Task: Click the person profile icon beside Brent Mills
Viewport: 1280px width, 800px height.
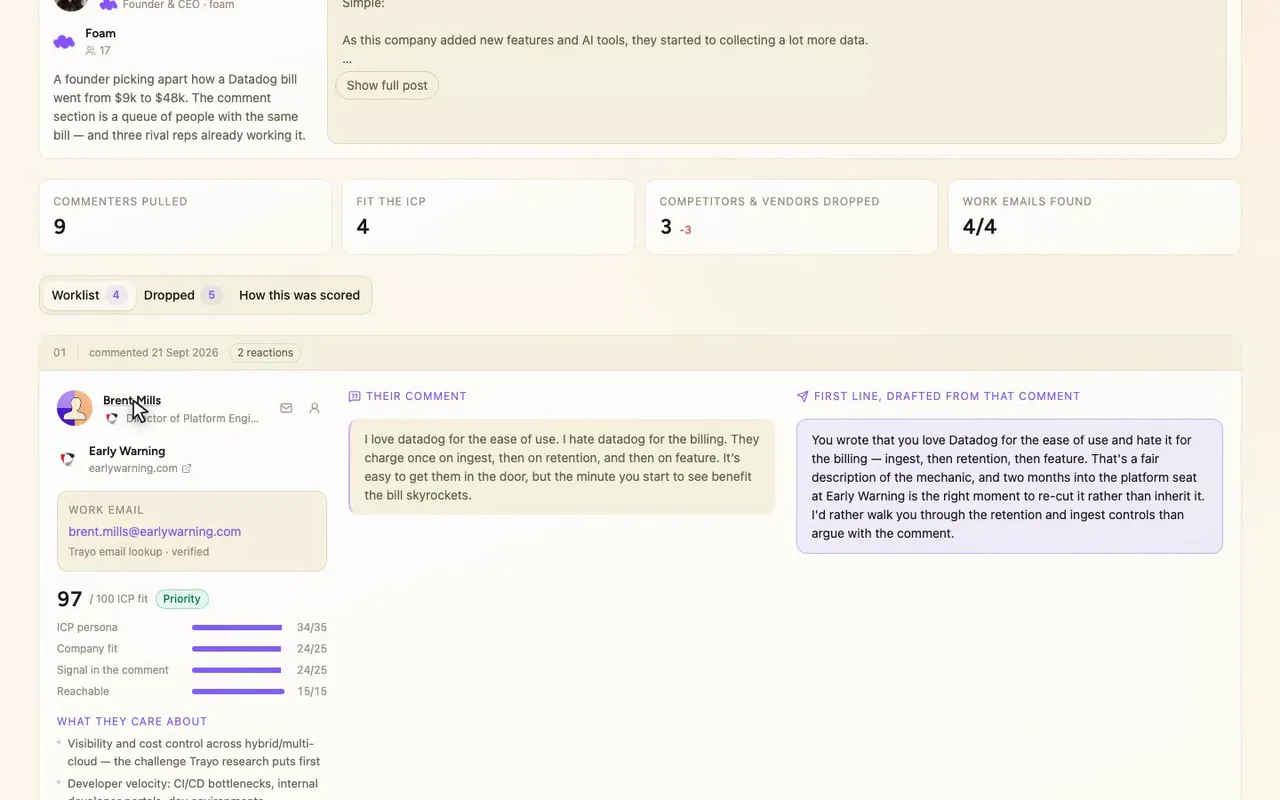Action: click(x=314, y=408)
